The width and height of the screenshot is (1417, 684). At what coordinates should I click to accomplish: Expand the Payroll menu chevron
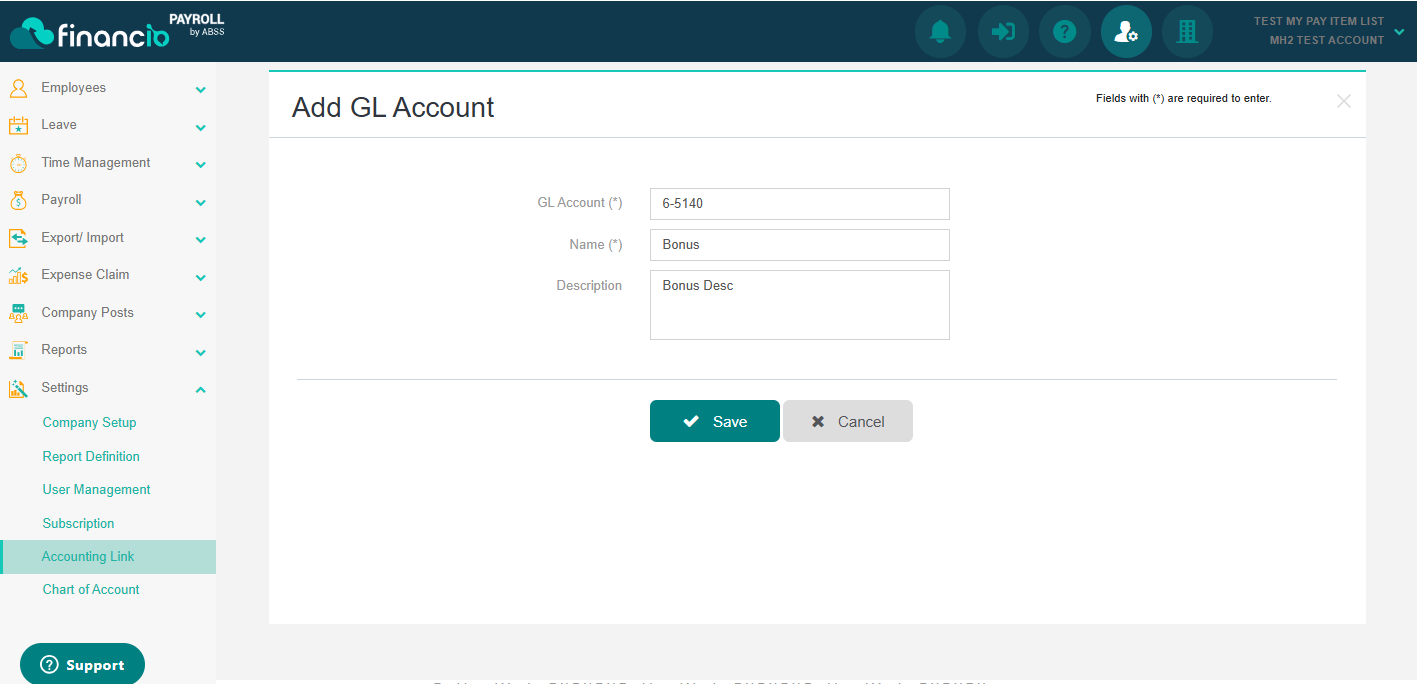(x=200, y=202)
